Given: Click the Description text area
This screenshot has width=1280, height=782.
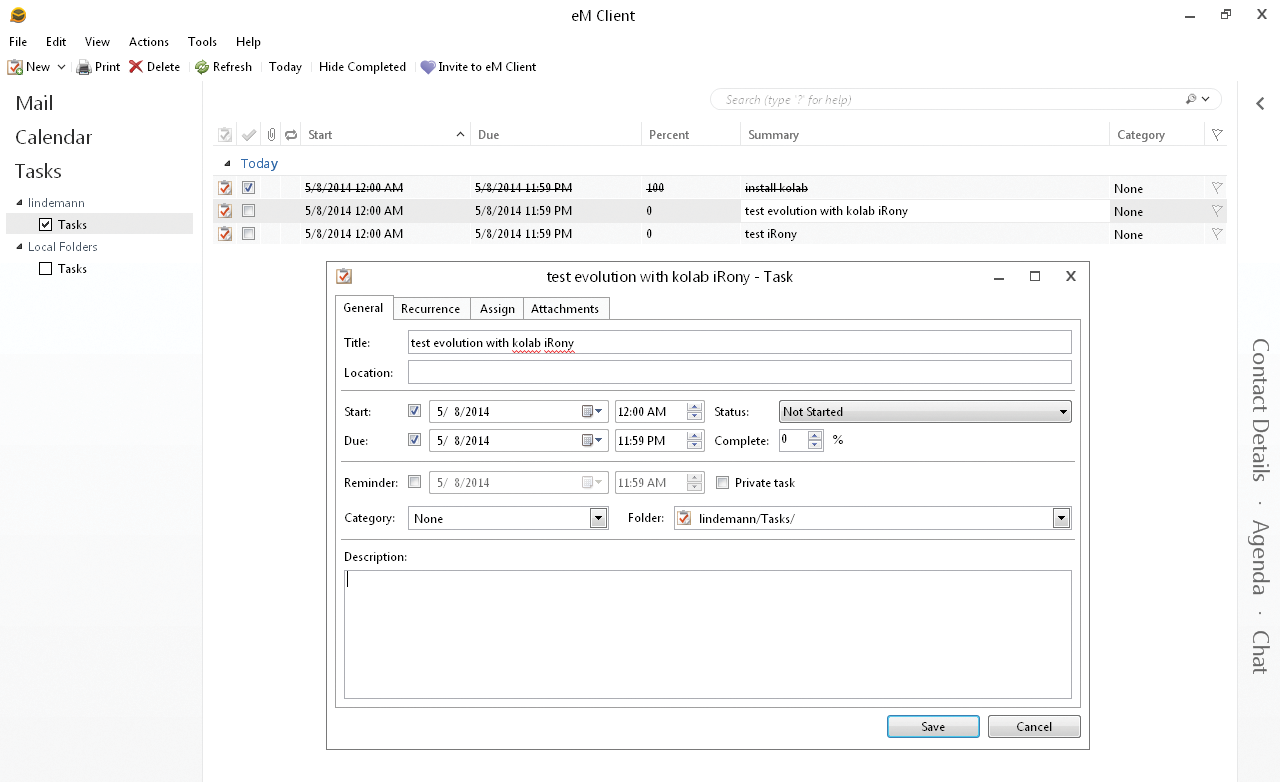Looking at the screenshot, I should (x=708, y=634).
